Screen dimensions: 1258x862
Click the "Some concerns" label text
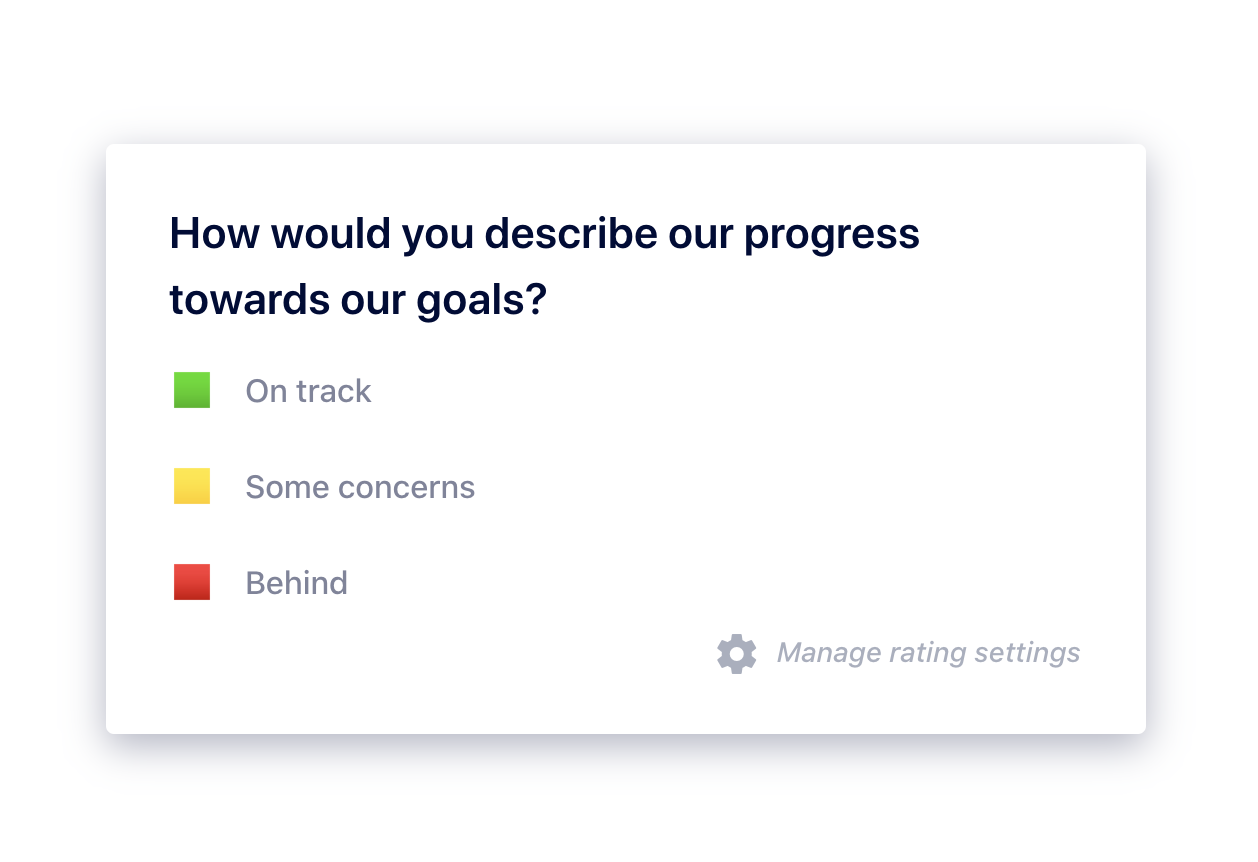[x=360, y=487]
